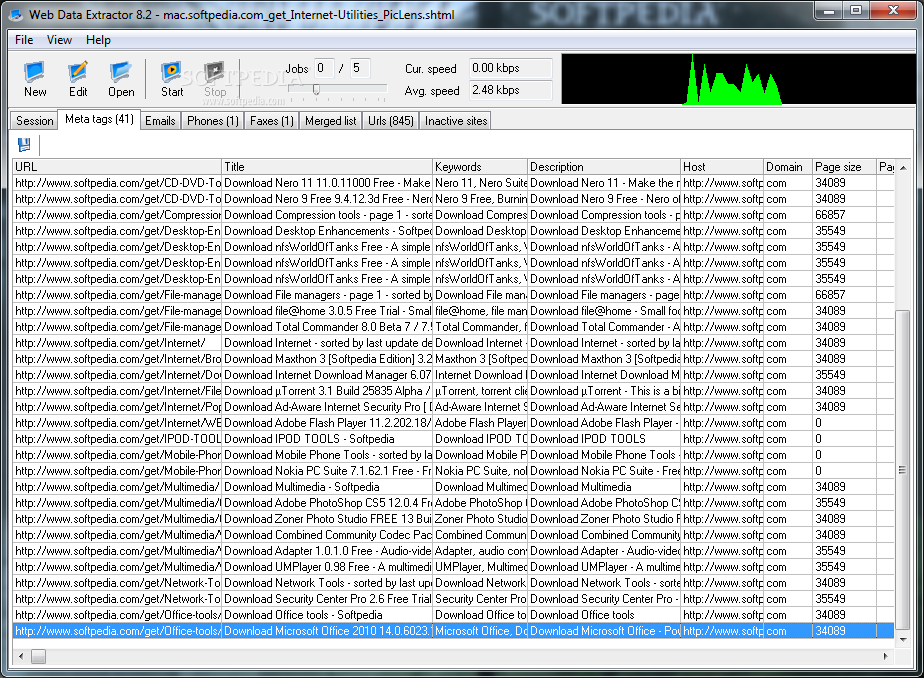The image size is (924, 678).
Task: Adjust the Jobs slider handle
Action: (x=316, y=90)
